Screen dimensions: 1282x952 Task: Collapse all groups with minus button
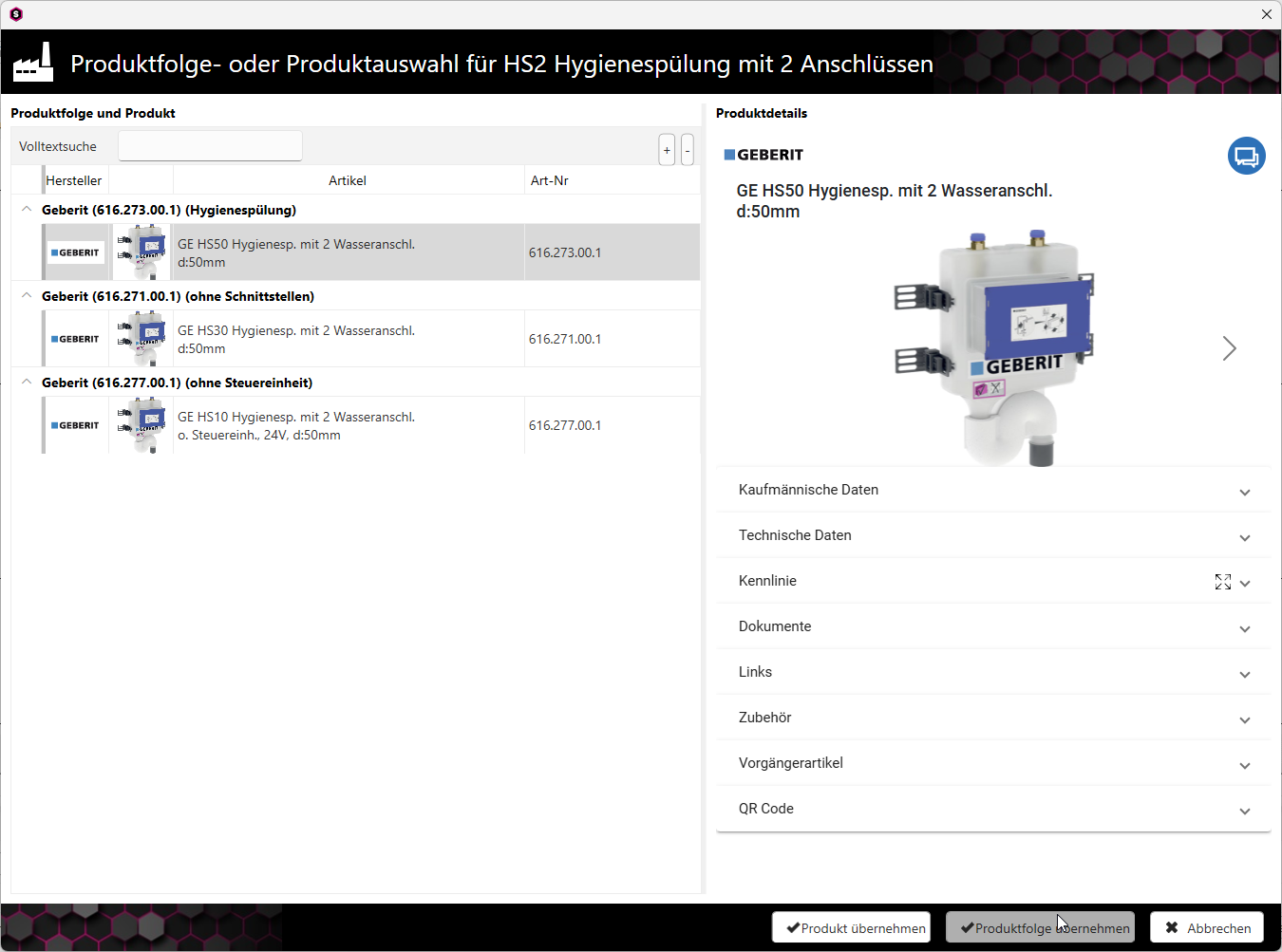[688, 150]
